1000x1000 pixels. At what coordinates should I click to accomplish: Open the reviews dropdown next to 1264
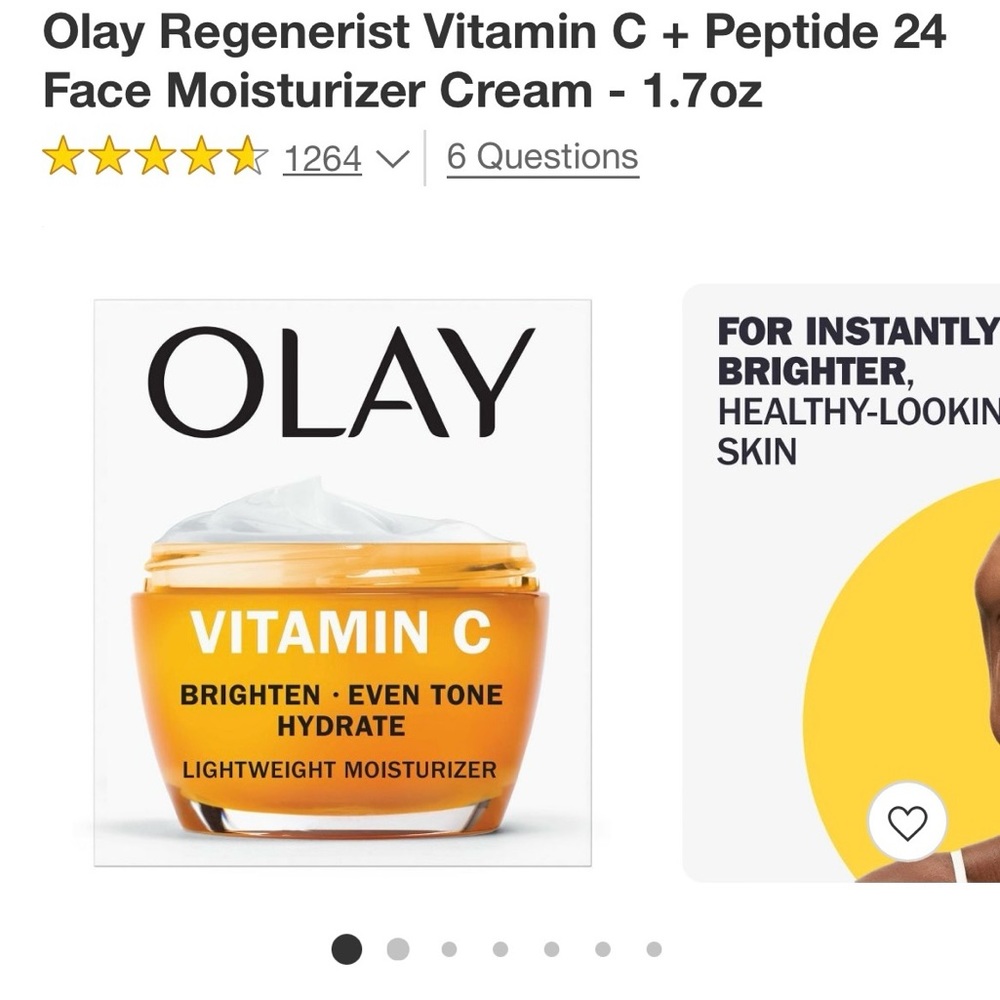pos(390,158)
